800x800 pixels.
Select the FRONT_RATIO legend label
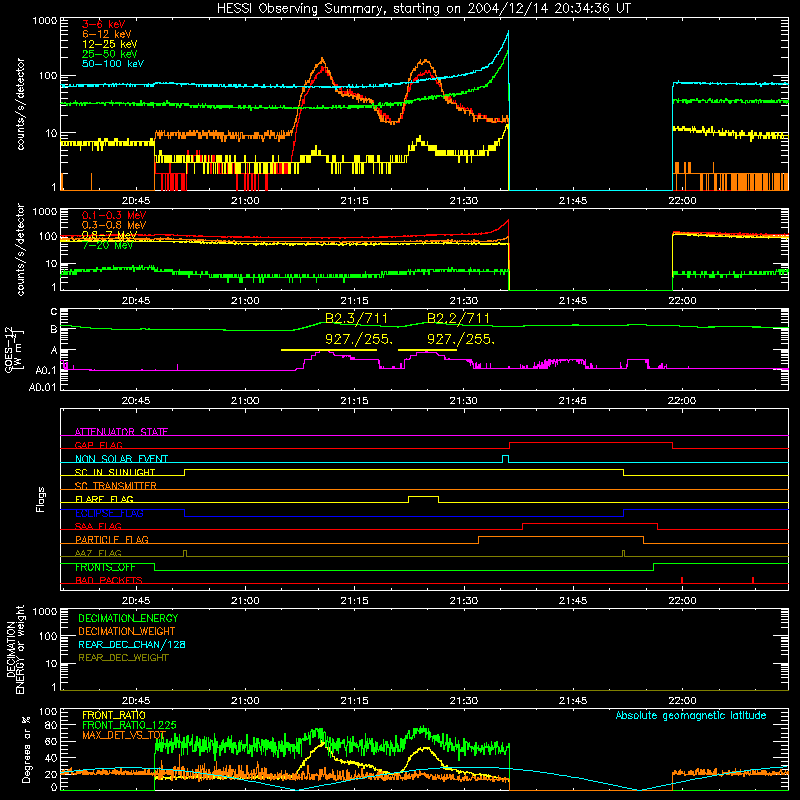click(x=113, y=715)
